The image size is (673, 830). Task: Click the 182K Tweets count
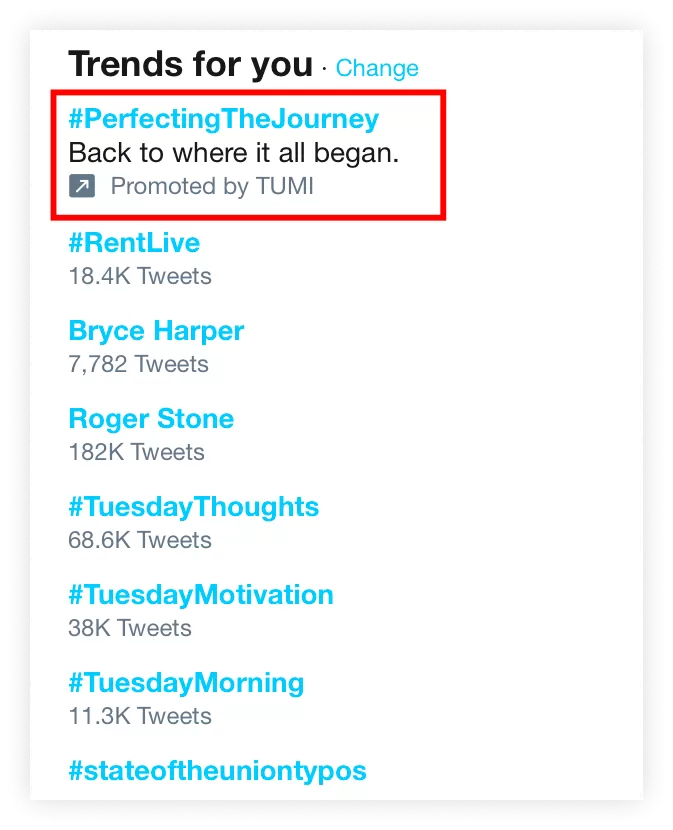pos(136,452)
